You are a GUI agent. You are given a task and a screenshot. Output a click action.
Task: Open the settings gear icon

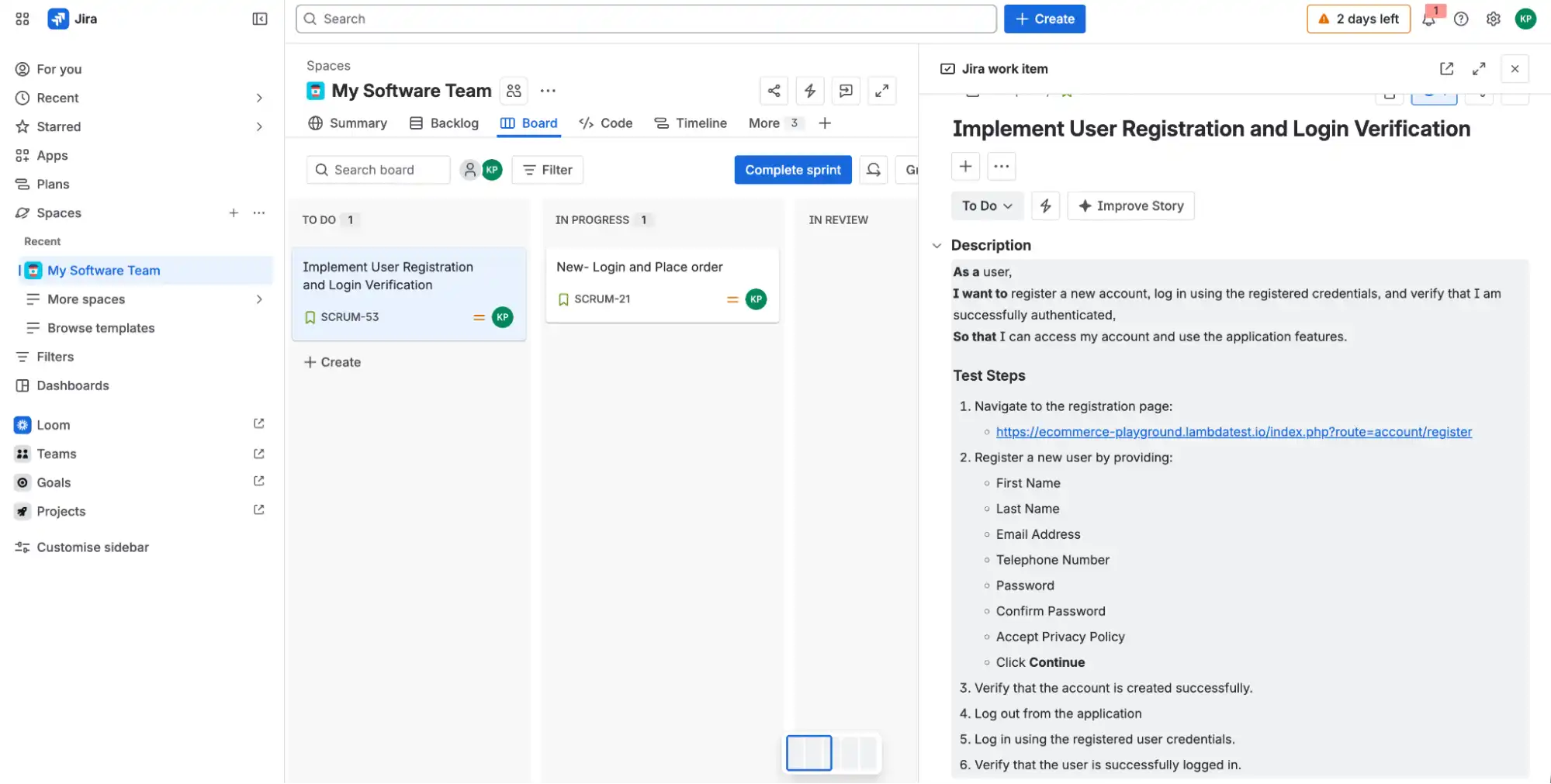tap(1493, 19)
